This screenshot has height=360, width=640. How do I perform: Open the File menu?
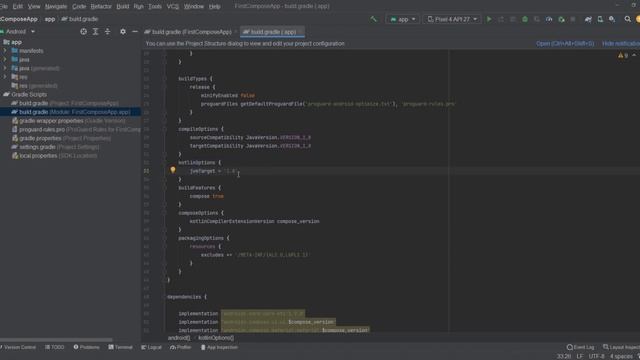(4, 7)
